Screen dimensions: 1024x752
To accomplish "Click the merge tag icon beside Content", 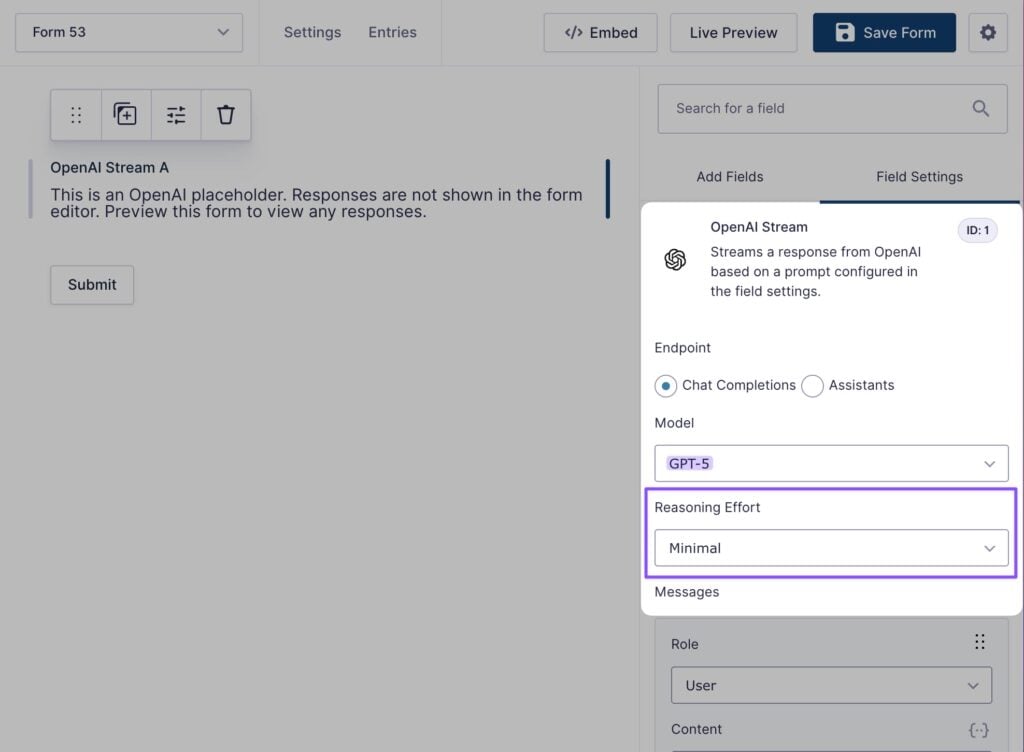I will [979, 730].
